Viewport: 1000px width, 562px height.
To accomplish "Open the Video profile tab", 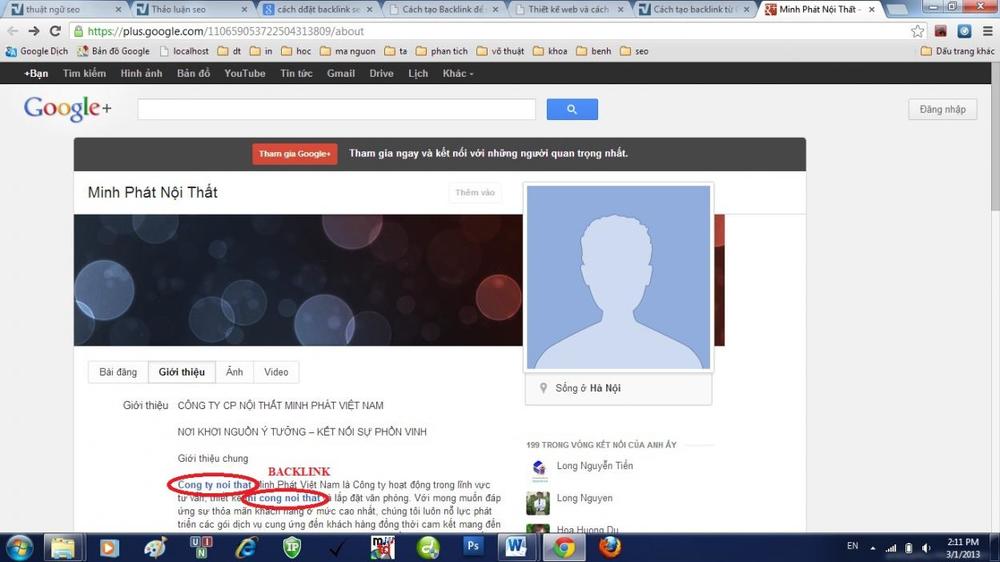I will 276,372.
